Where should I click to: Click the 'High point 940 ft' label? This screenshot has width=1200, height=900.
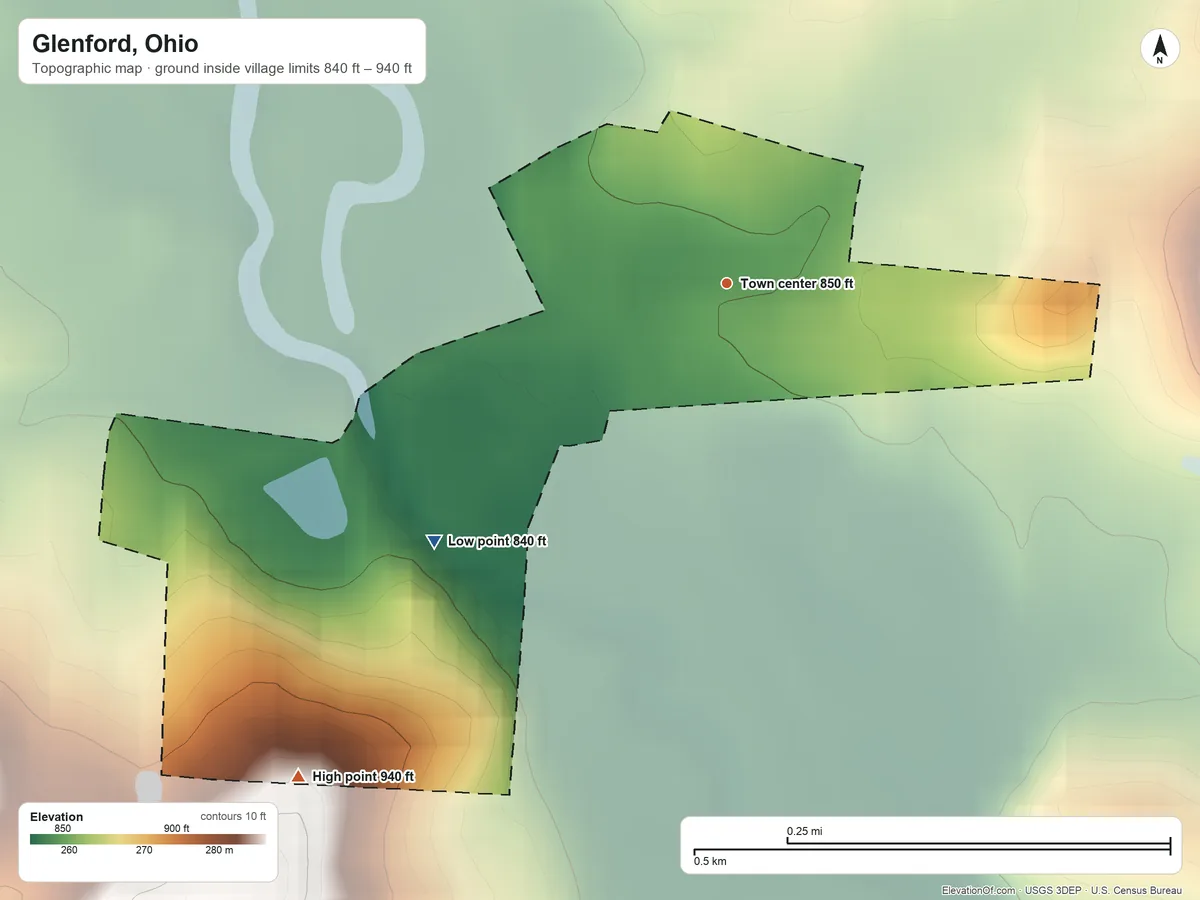pos(363,776)
